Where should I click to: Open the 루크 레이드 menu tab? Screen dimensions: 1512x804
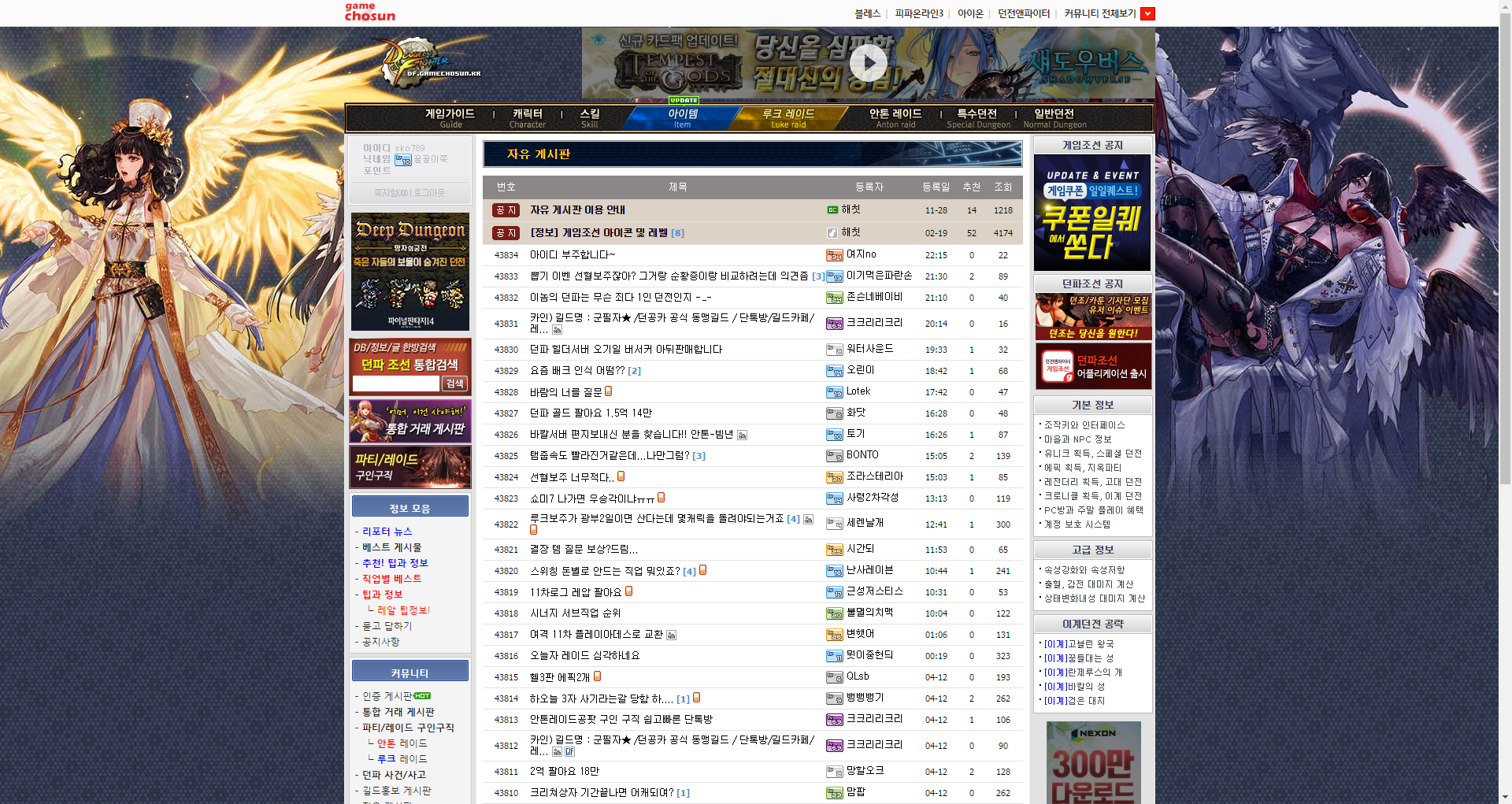(x=787, y=117)
